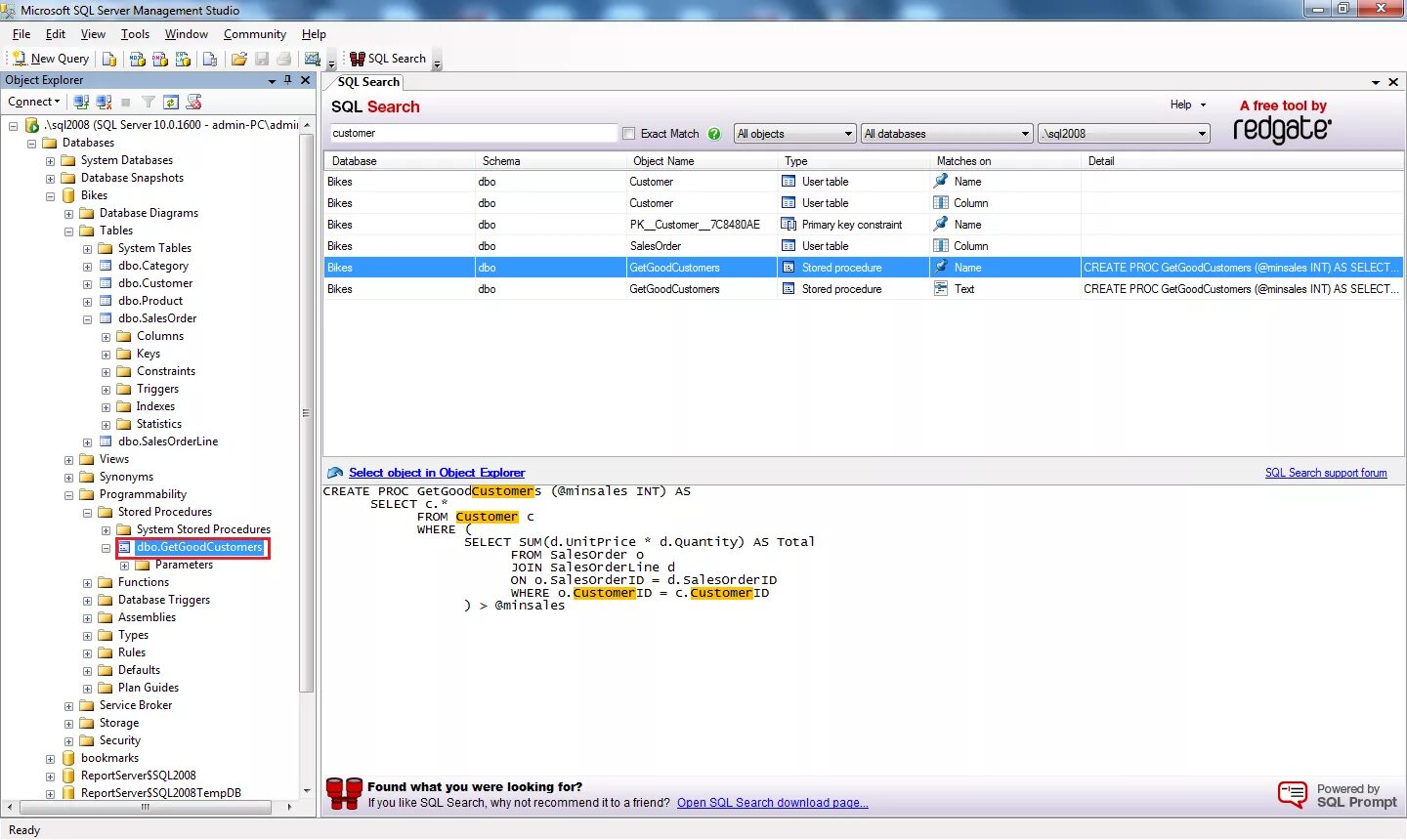The image size is (1407, 840).
Task: Expand the Parameters folder
Action: 124,566
